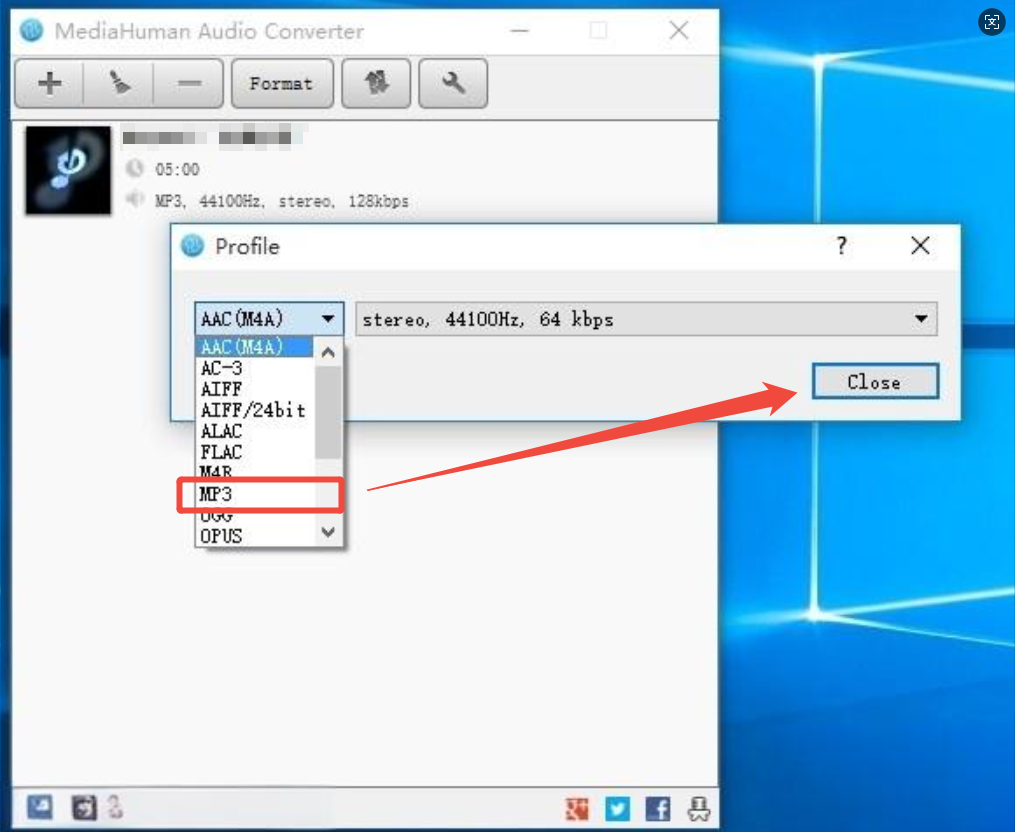Minimize the MediaHuman Audio Converter window
1015x834 pixels.
point(520,30)
